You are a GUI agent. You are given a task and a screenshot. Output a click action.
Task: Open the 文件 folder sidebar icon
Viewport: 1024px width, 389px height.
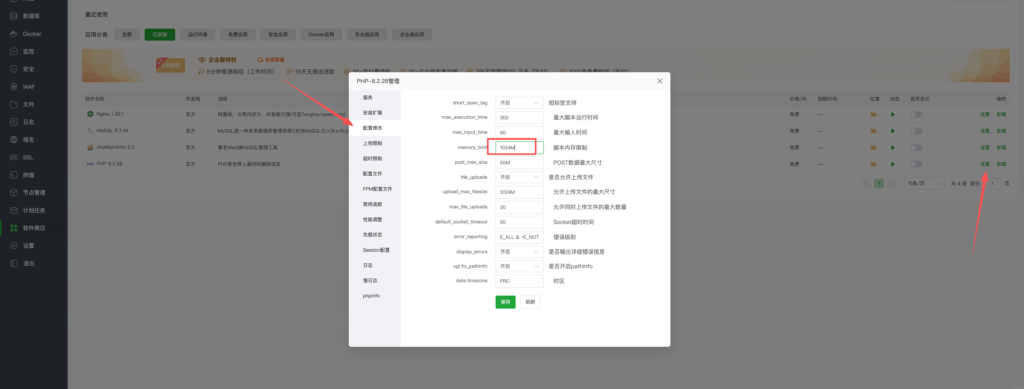14,104
